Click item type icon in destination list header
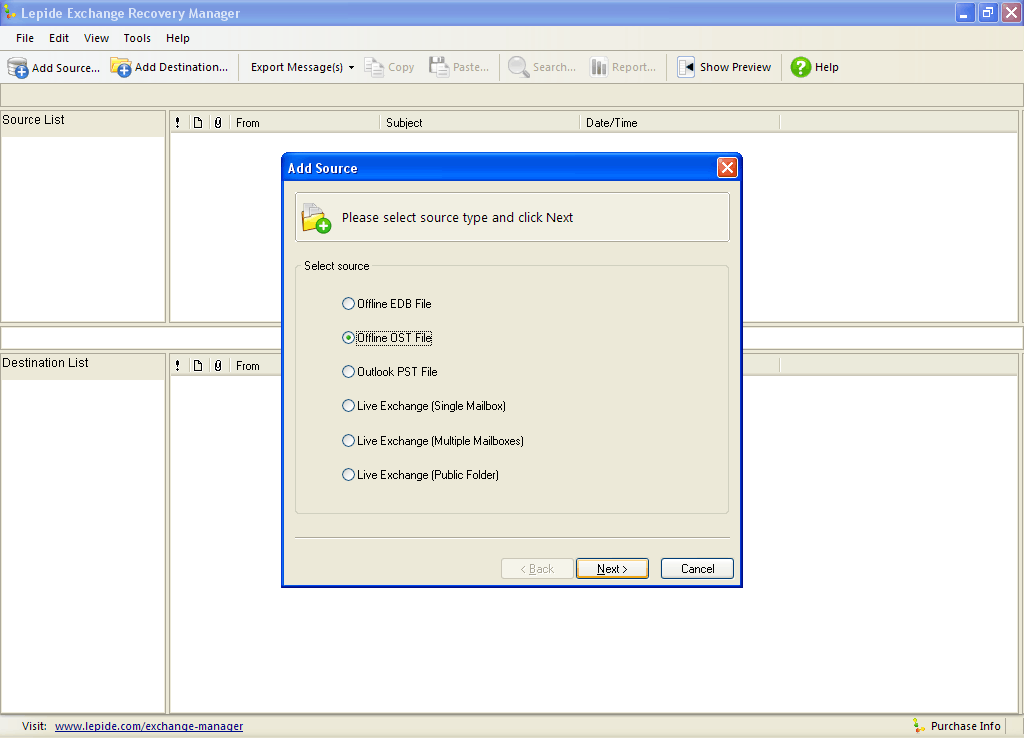Viewport: 1024px width, 738px height. click(x=198, y=366)
